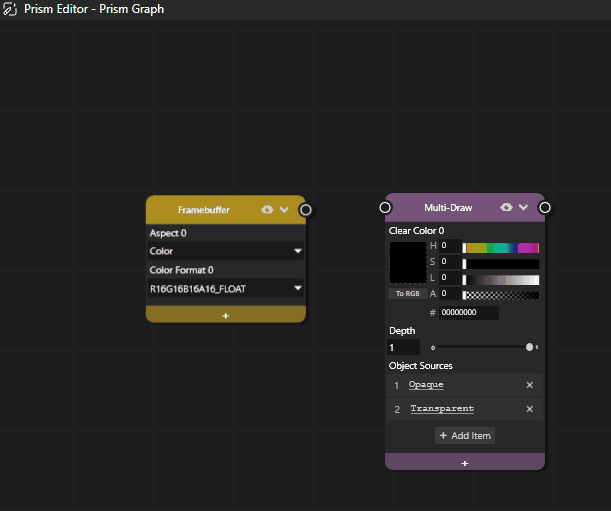611x511 pixels.
Task: Collapse the Framebuffer node with chevron
Action: (x=284, y=210)
